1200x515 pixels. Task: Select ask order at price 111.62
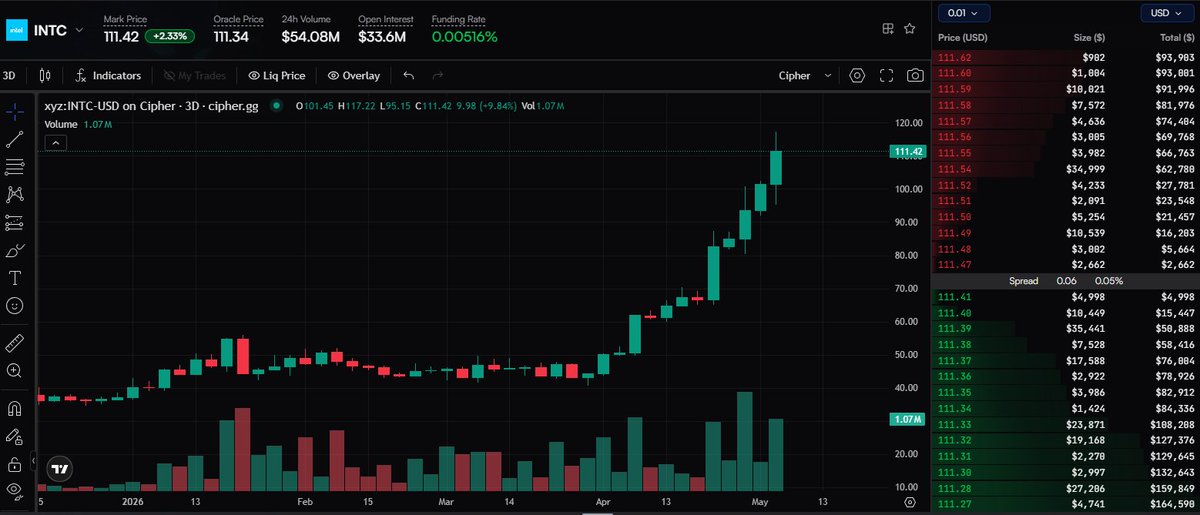[1066, 57]
